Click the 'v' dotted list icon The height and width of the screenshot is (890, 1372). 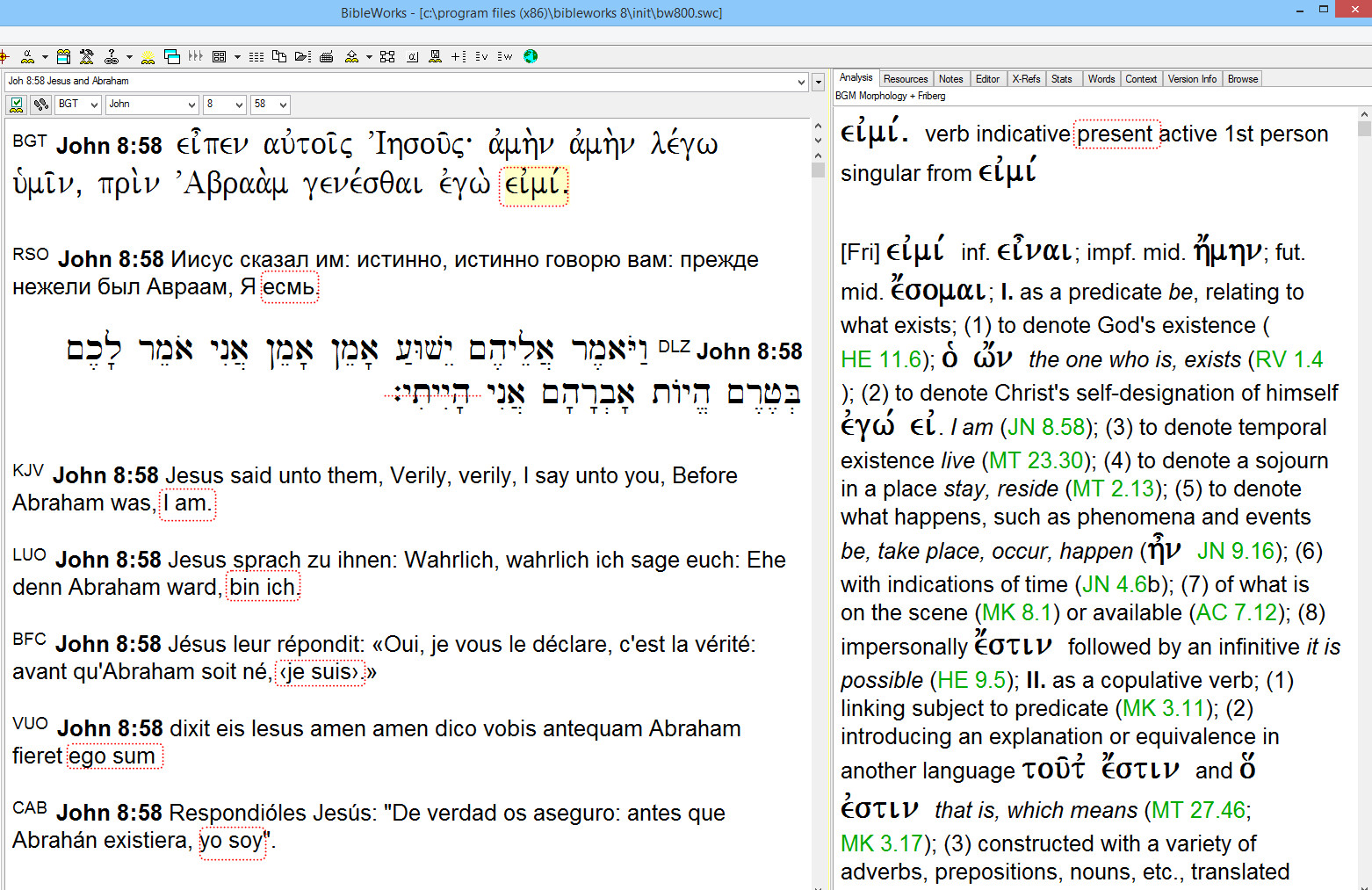coord(481,57)
